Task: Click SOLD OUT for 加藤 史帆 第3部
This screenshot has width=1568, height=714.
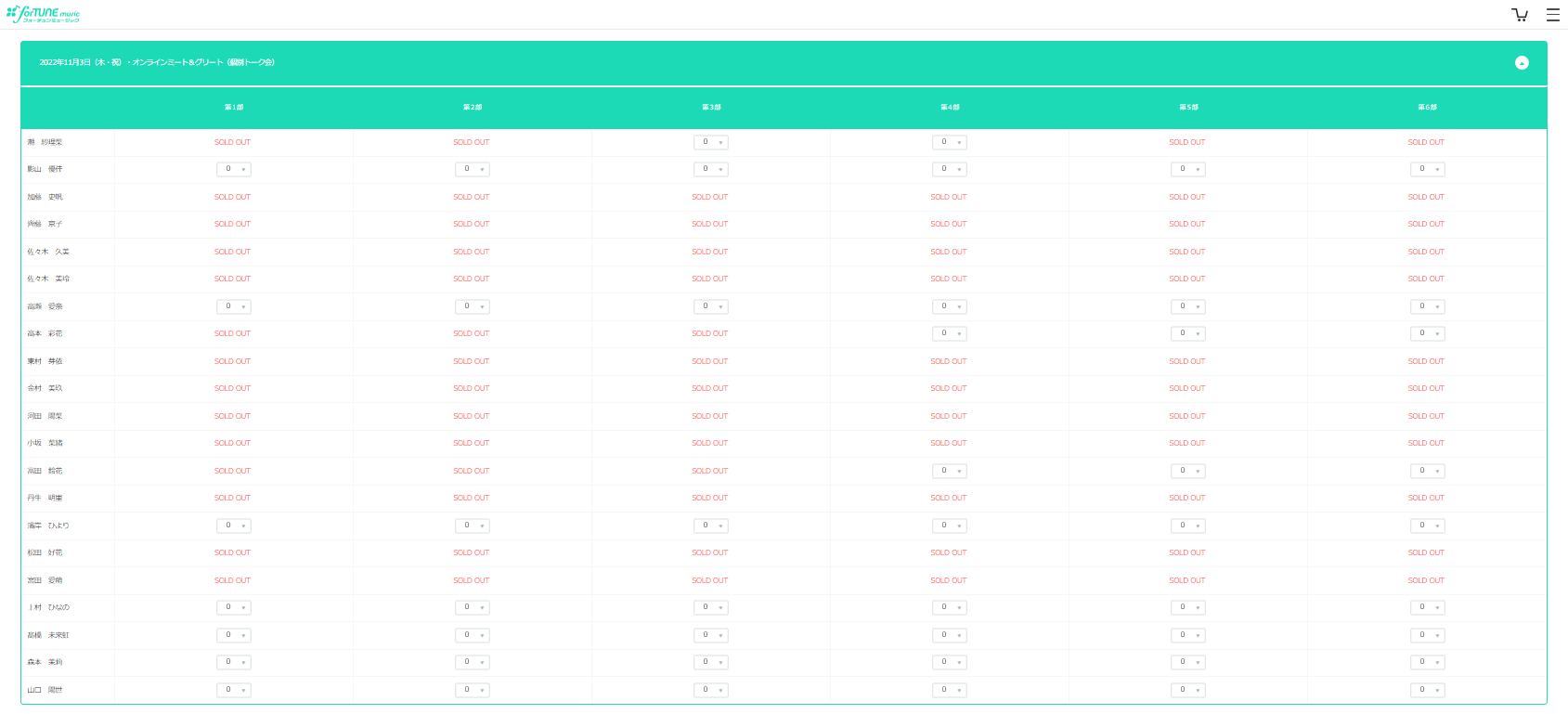Action: pos(709,197)
